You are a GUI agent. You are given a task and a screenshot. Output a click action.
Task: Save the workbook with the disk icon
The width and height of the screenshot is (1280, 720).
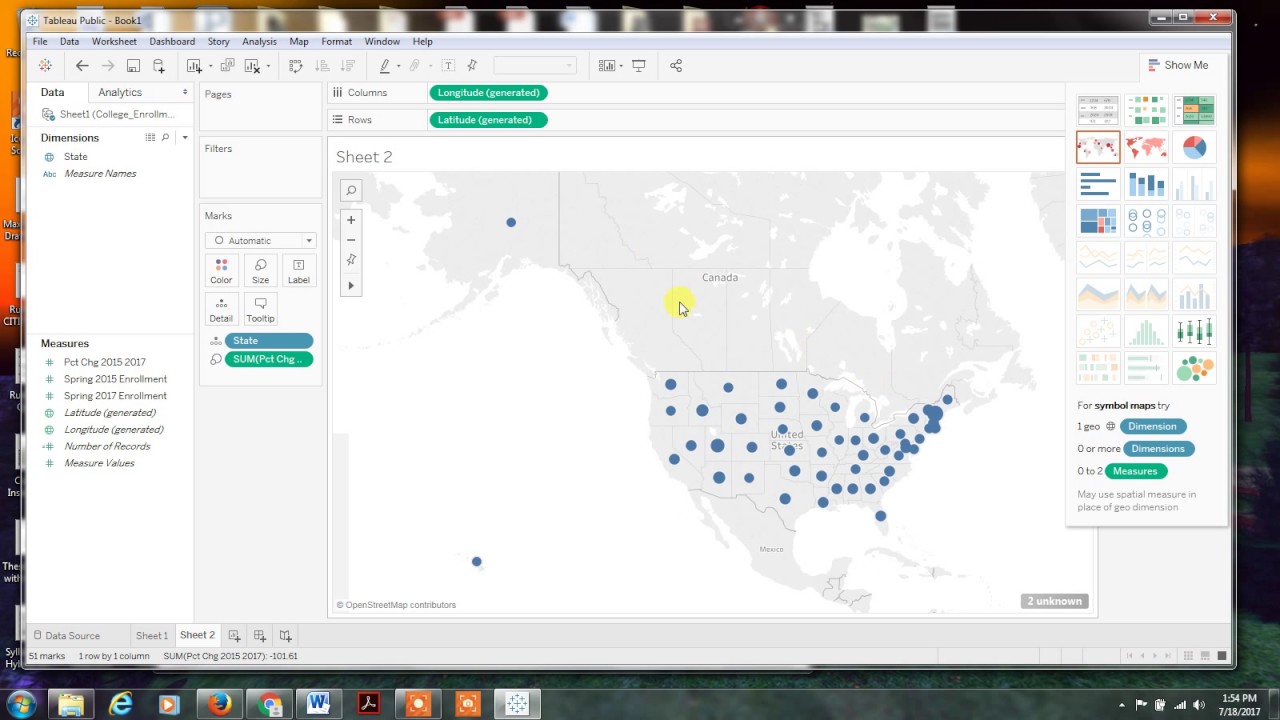coord(133,66)
